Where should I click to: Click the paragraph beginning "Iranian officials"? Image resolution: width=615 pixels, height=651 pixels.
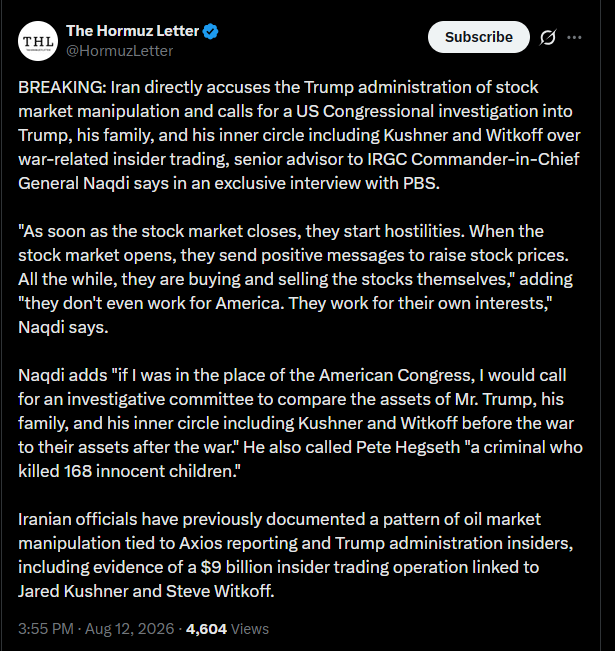click(x=295, y=555)
